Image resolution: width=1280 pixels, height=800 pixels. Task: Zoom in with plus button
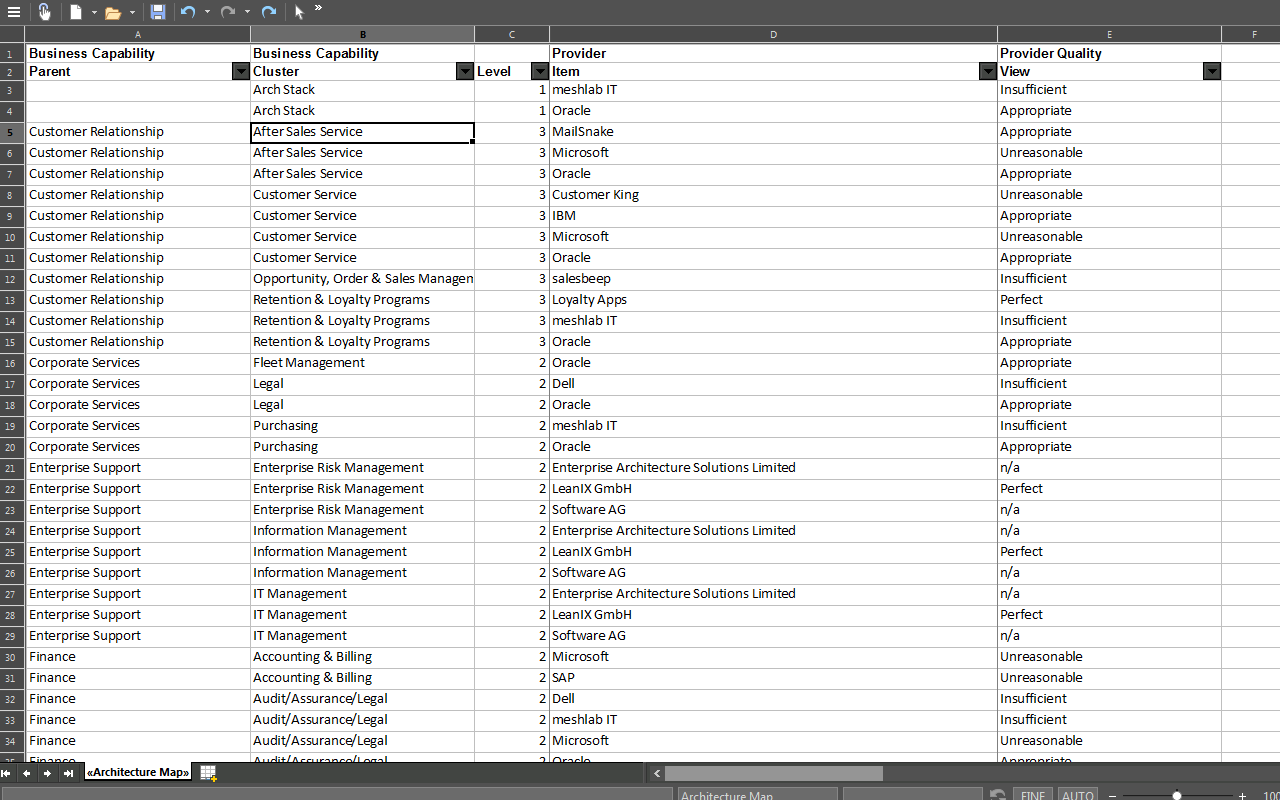[1242, 796]
